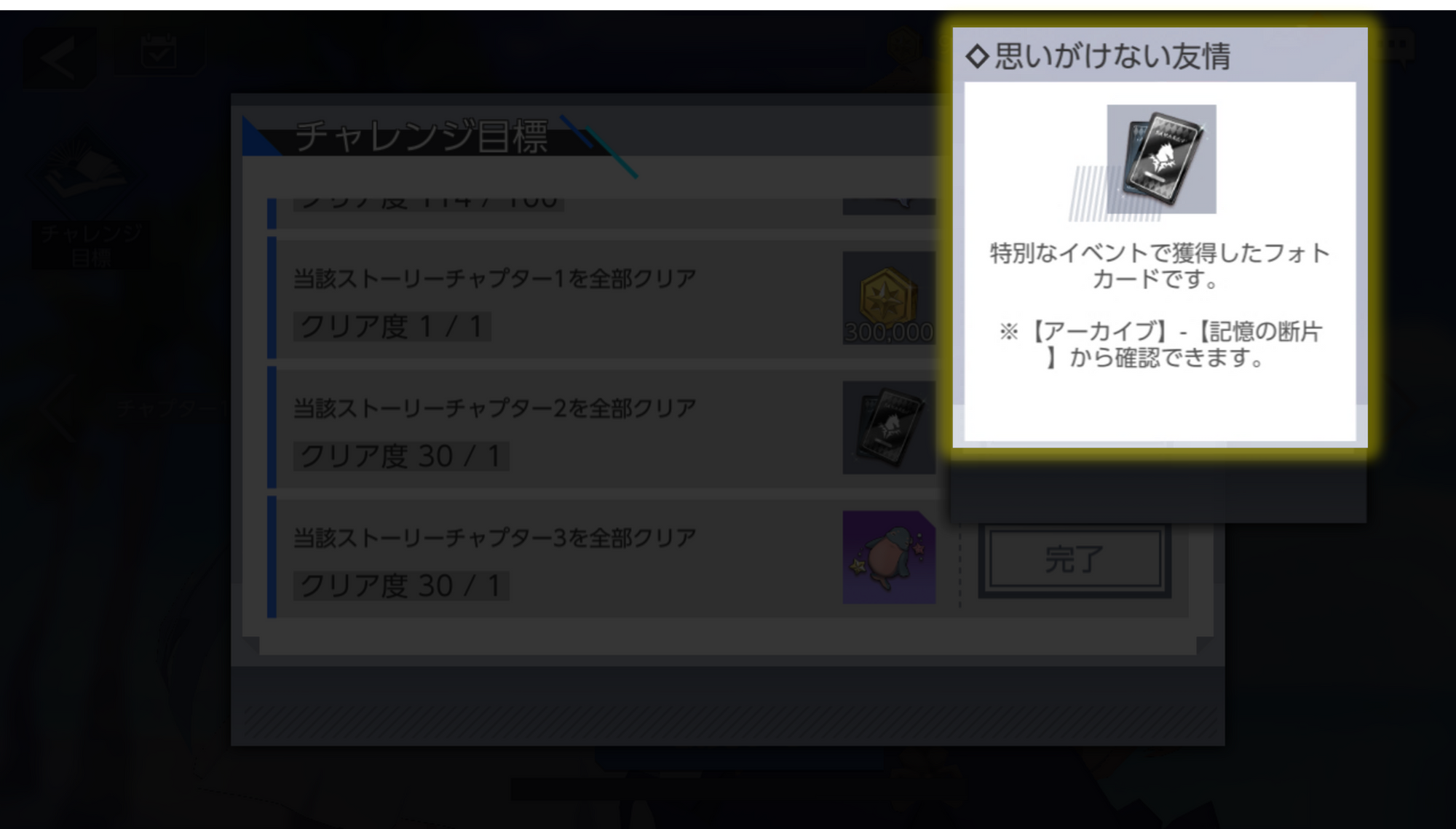Tap the tooltip description about アーカイブ
Viewport: 1456px width, 829px height.
tap(1160, 344)
